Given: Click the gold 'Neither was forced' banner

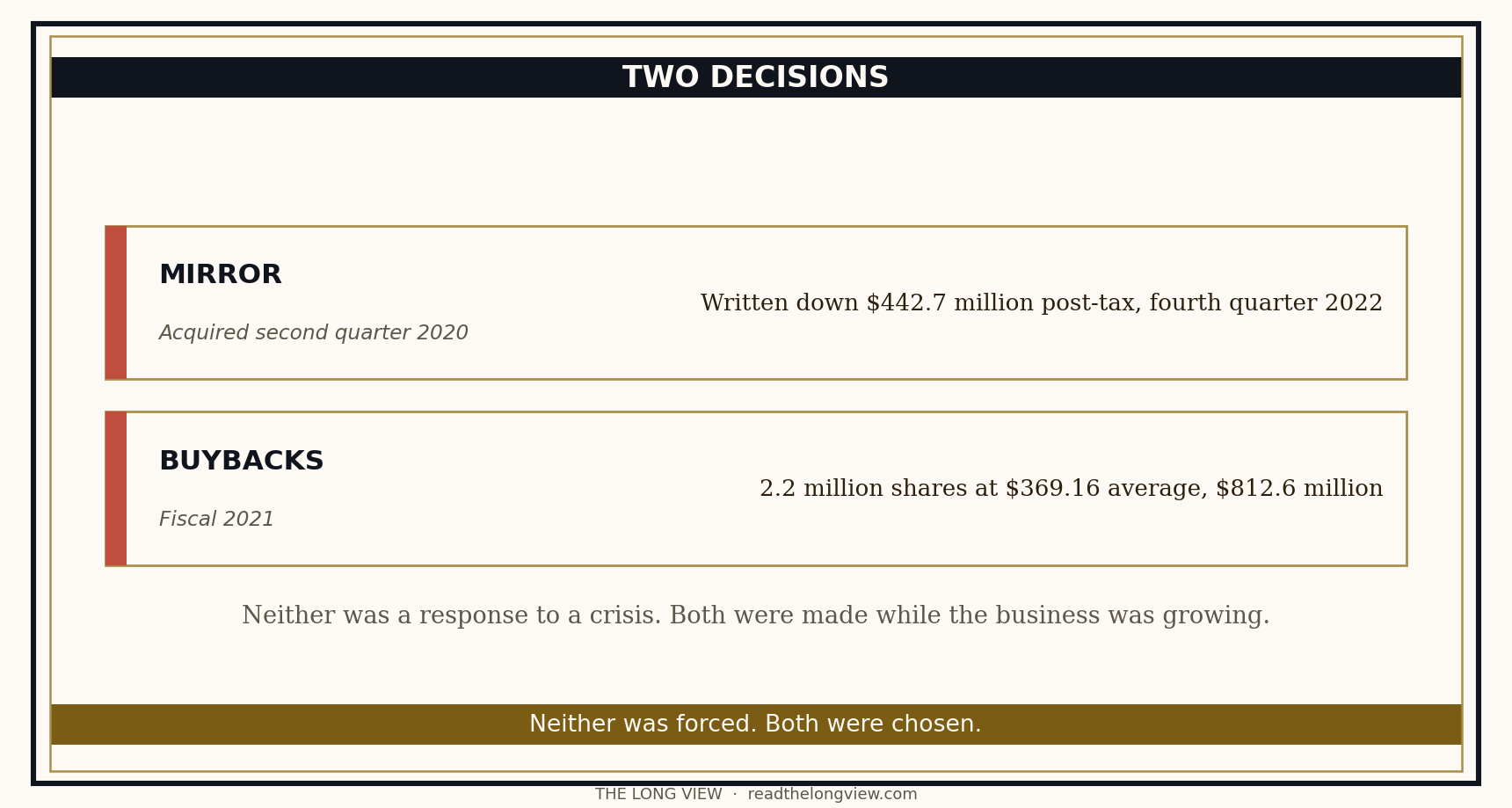Looking at the screenshot, I should coord(756,724).
